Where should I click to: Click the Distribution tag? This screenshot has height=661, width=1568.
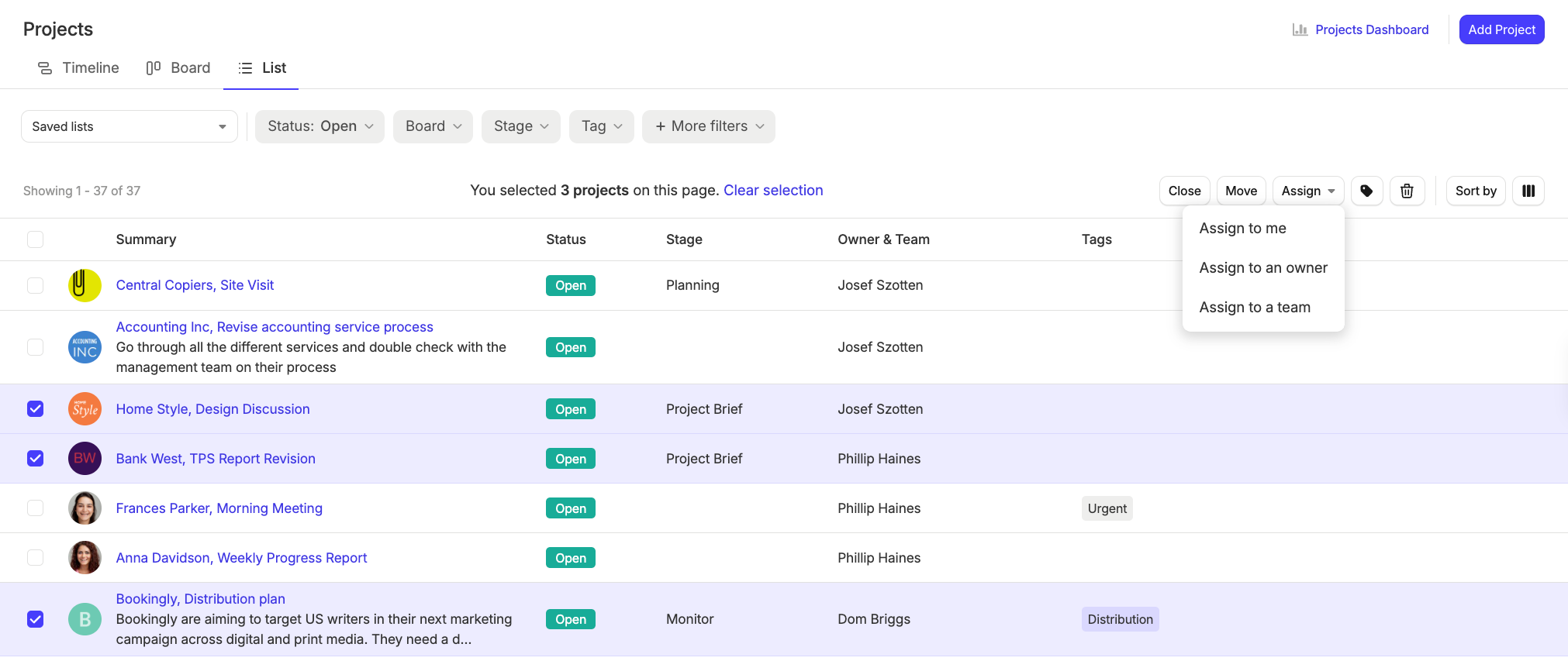tap(1120, 619)
